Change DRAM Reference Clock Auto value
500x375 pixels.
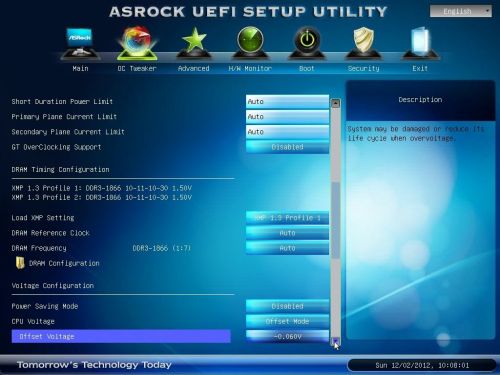287,233
